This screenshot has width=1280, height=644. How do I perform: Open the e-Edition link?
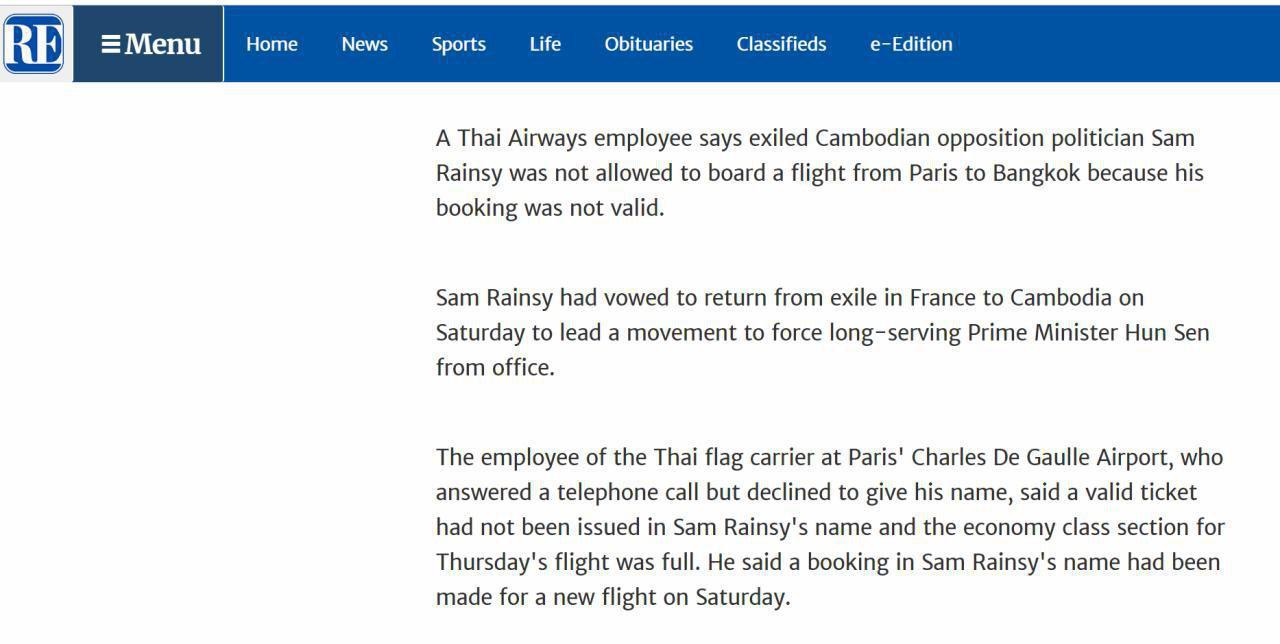911,44
